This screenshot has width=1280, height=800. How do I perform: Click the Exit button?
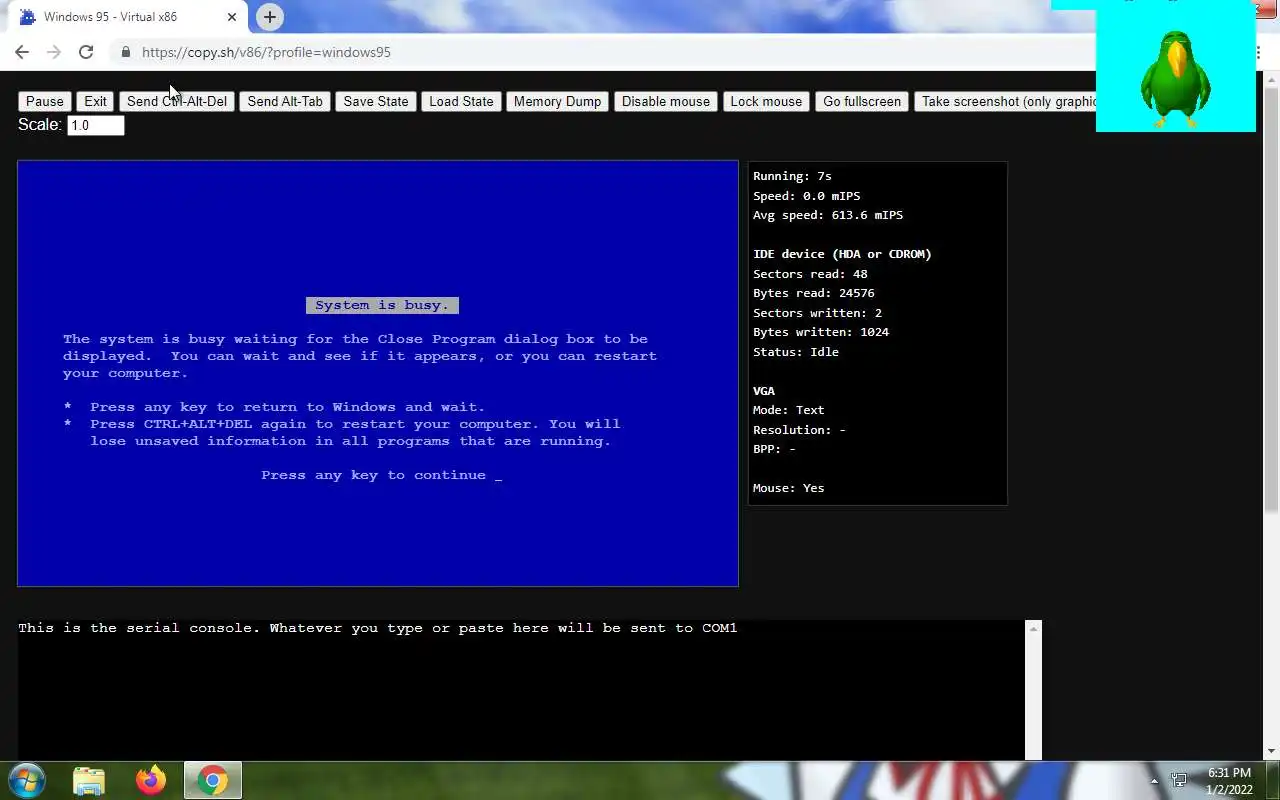95,101
